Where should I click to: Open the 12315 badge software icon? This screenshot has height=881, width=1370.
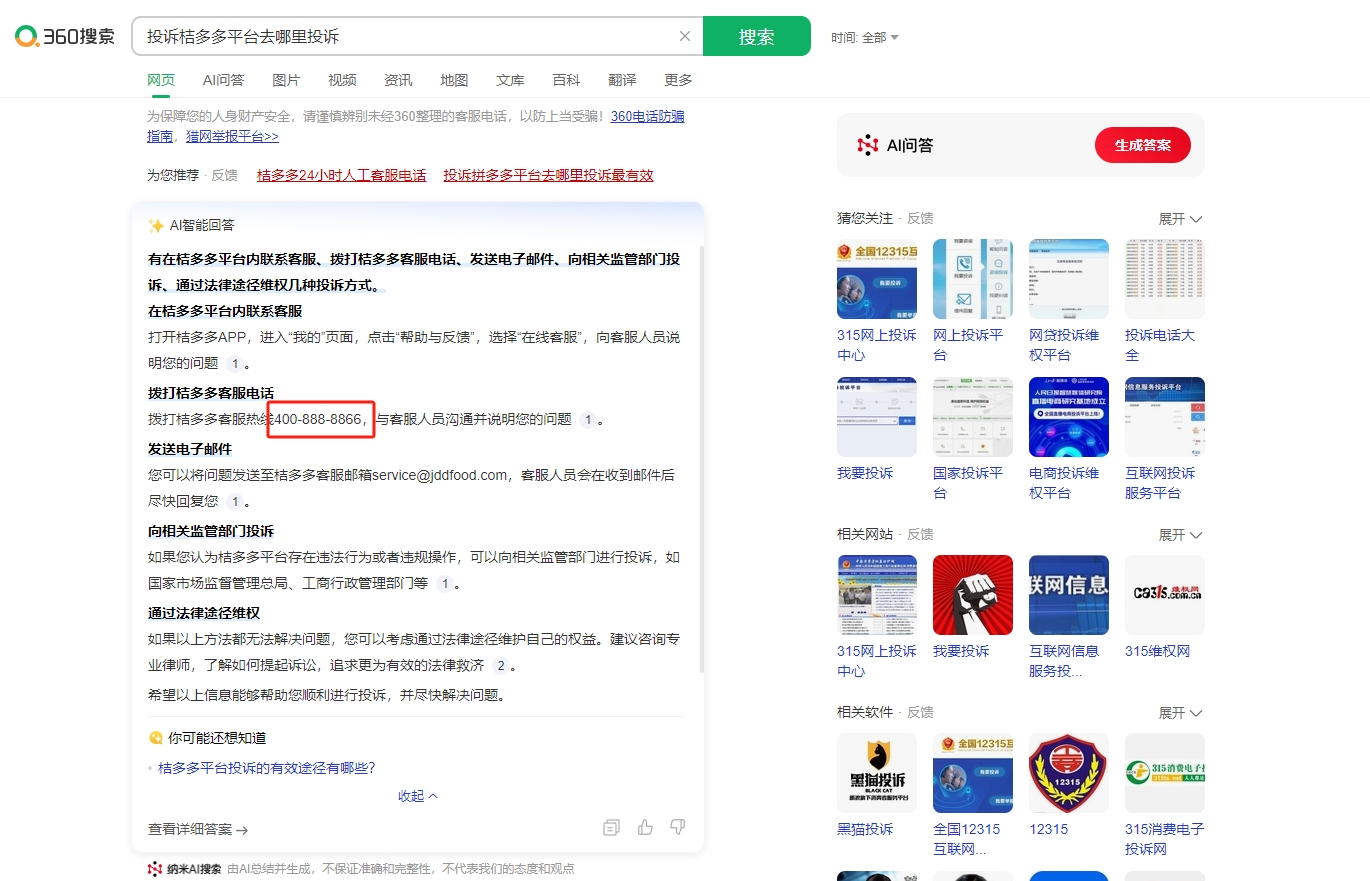[x=1068, y=773]
